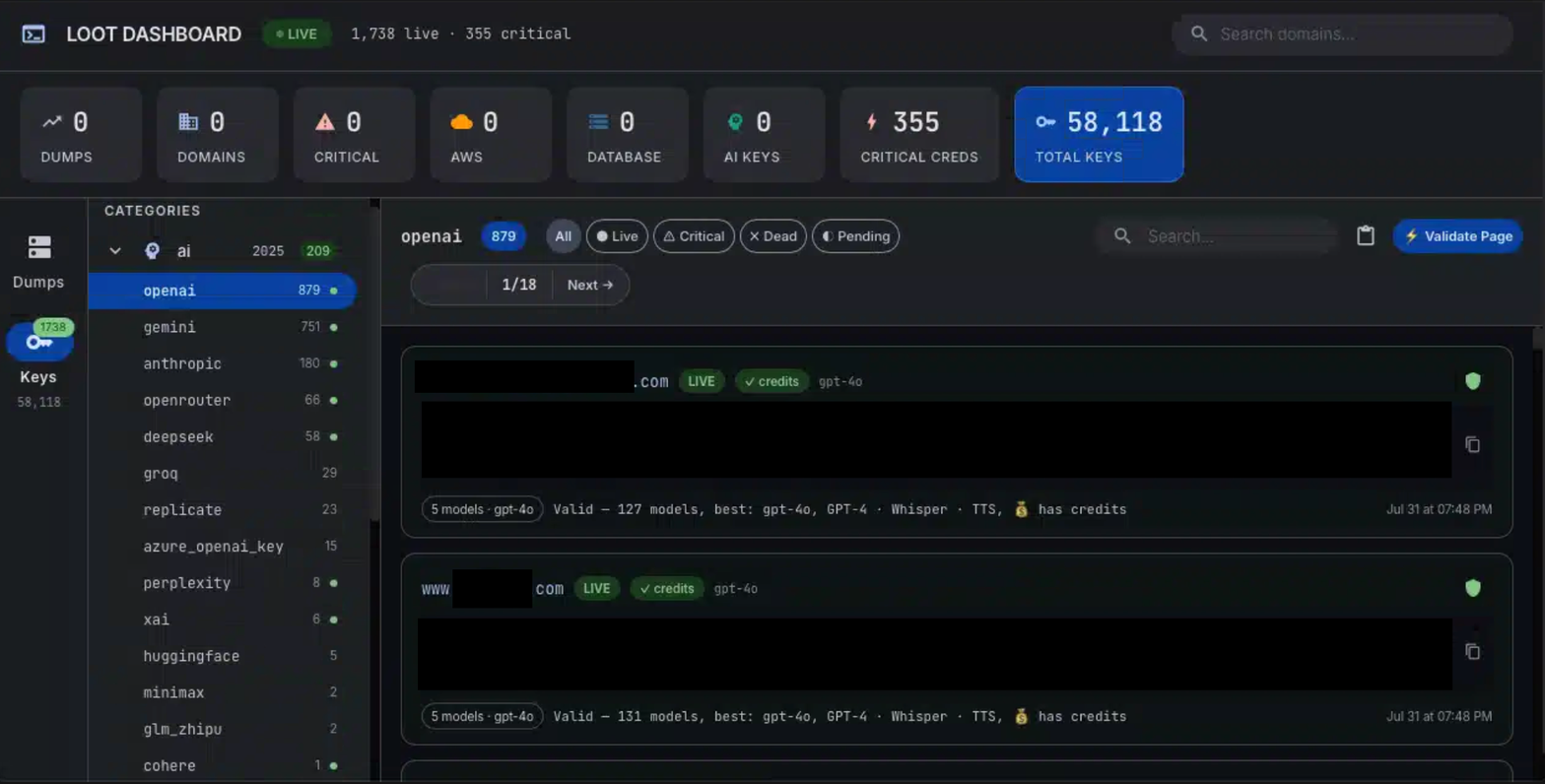Toggle the All filter chip

(564, 236)
